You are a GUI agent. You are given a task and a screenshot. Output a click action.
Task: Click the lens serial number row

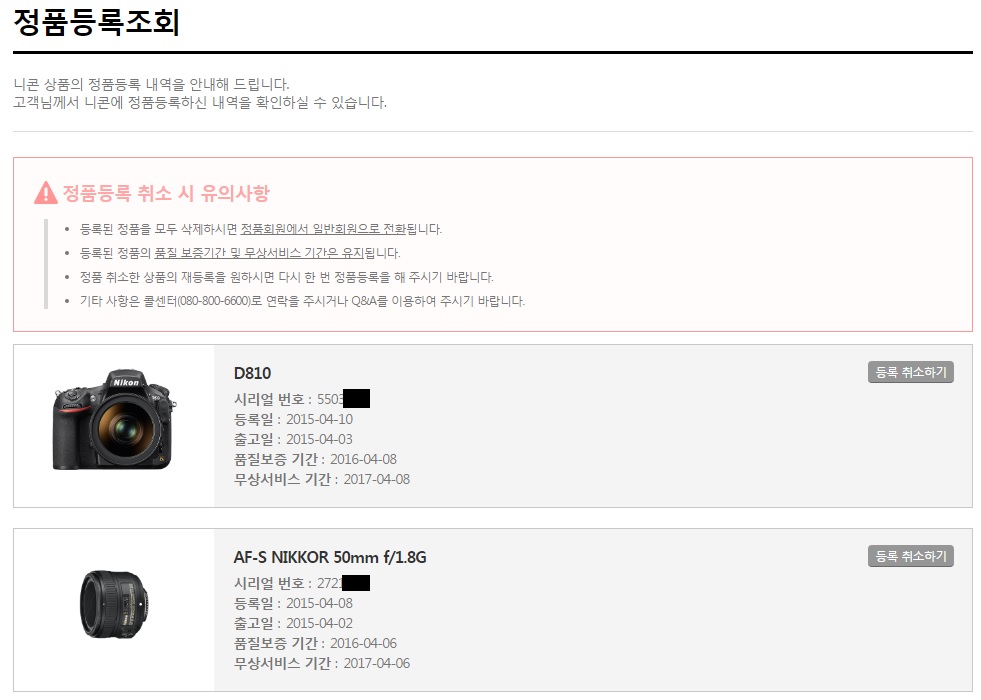(x=302, y=583)
